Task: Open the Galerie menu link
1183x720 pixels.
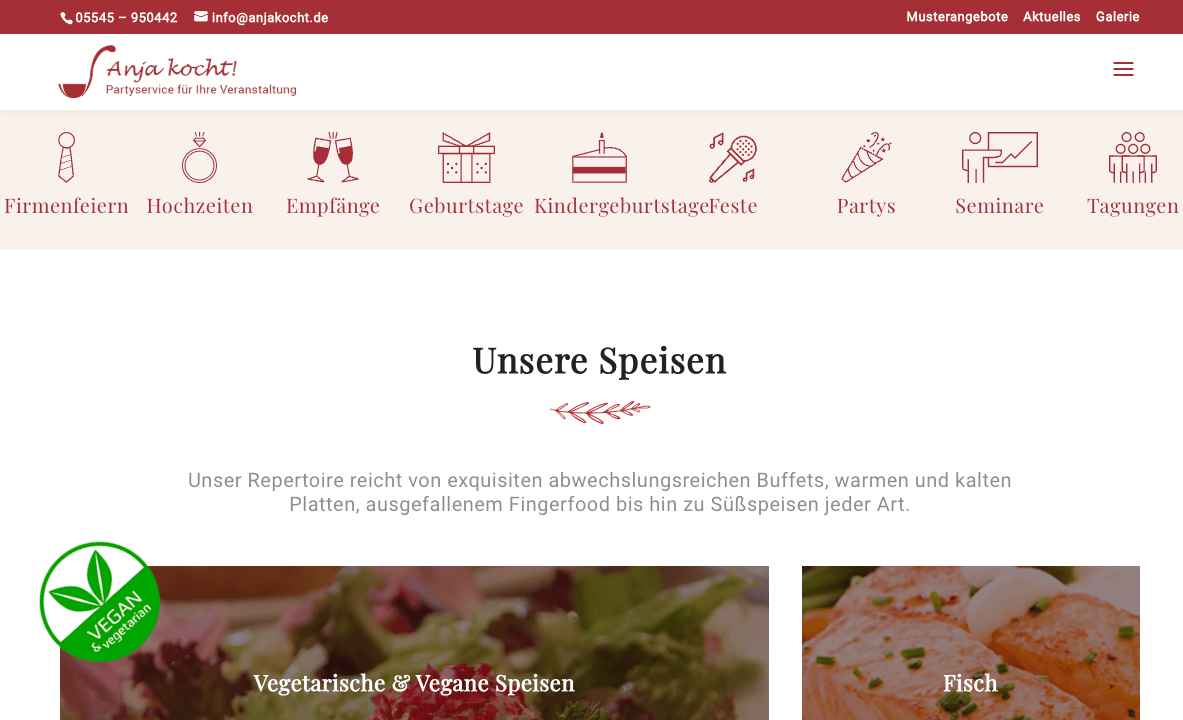Action: click(x=1117, y=17)
